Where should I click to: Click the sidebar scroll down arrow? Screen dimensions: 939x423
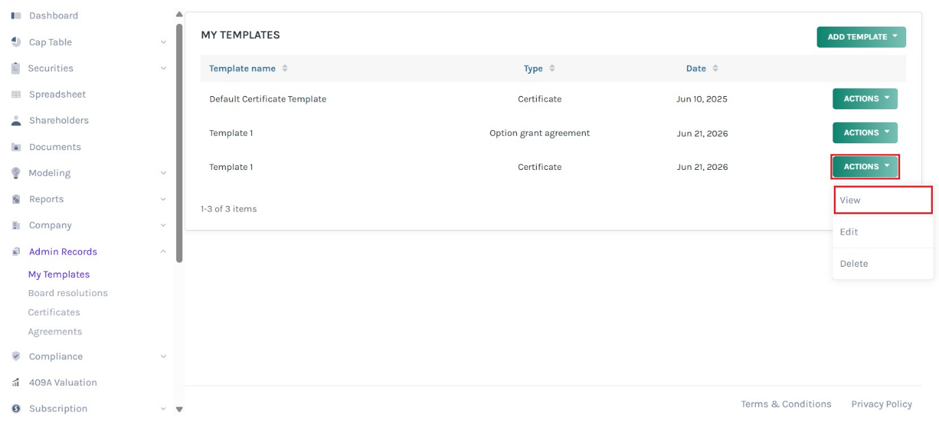click(178, 409)
